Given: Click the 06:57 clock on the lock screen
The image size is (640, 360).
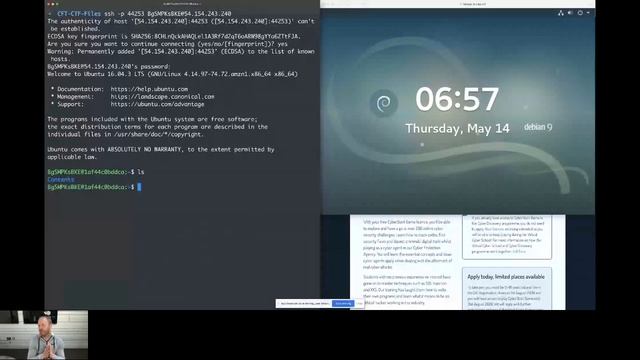Looking at the screenshot, I should click(x=457, y=99).
